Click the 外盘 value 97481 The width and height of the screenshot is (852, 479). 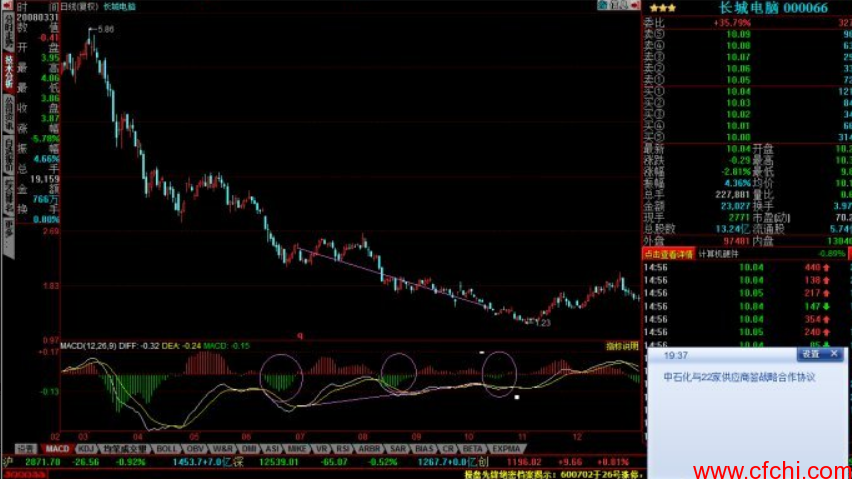pos(736,241)
